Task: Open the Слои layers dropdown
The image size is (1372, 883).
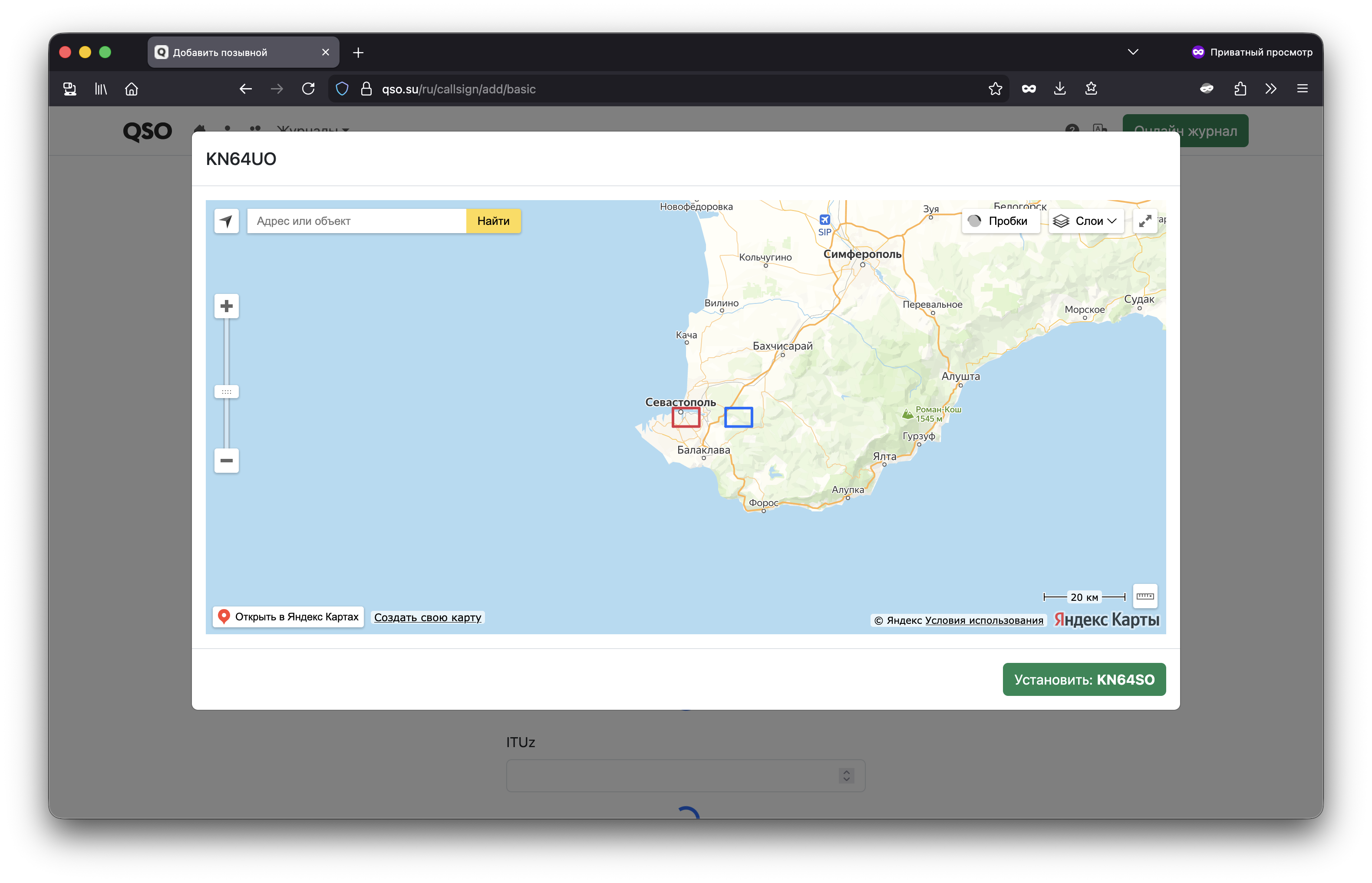Action: 1086,221
